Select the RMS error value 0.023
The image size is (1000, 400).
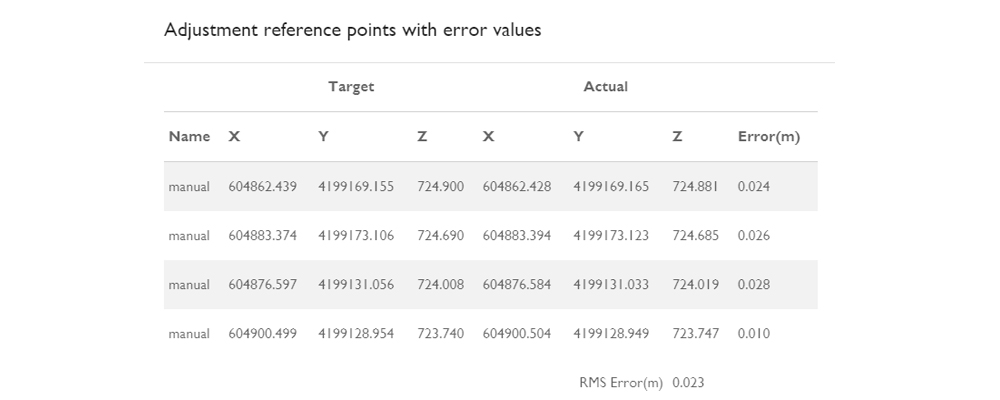click(x=689, y=383)
